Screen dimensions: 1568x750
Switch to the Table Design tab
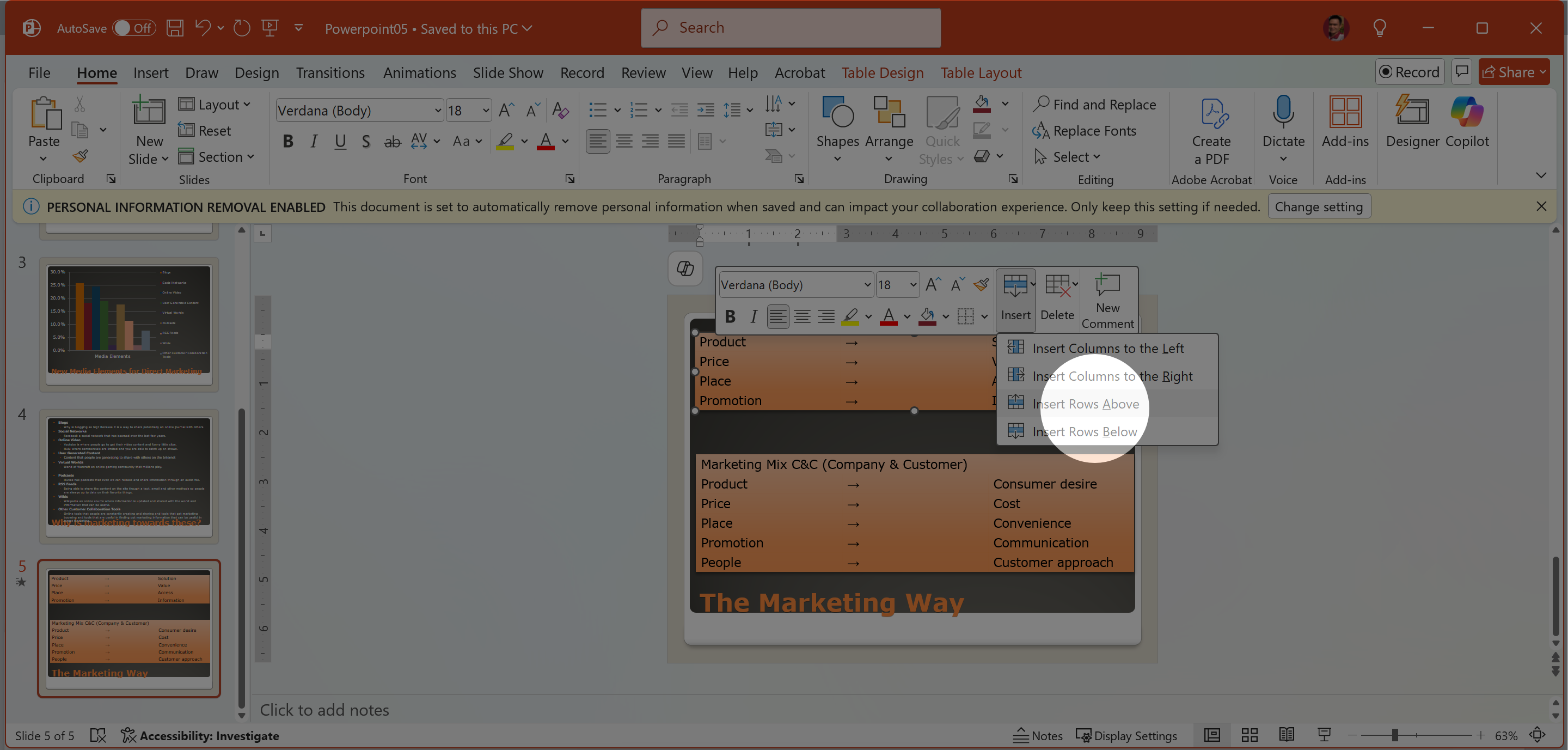882,72
